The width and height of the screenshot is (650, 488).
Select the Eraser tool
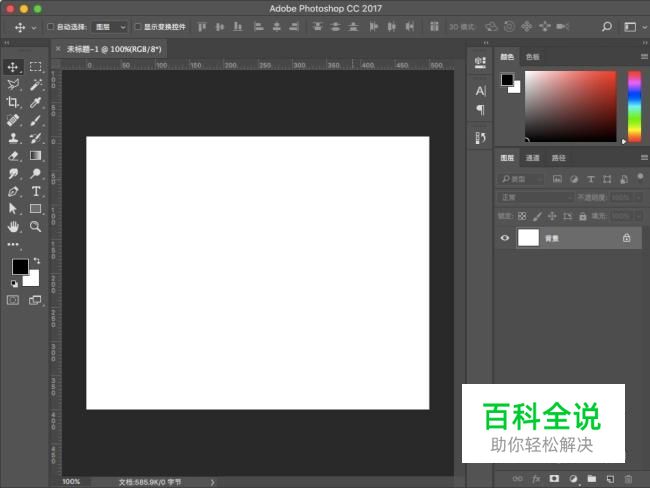coord(13,155)
